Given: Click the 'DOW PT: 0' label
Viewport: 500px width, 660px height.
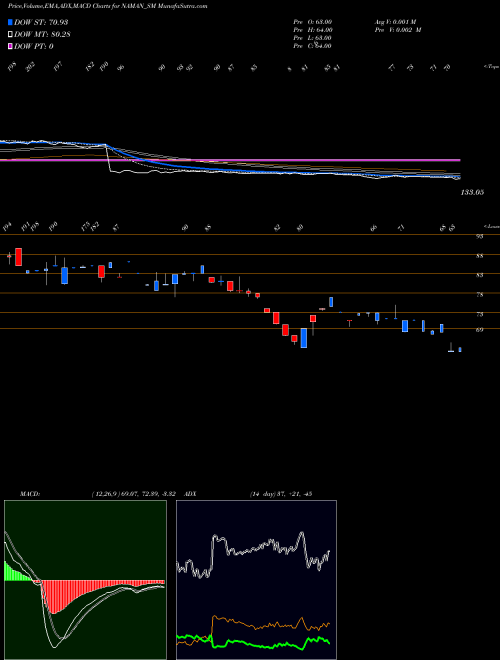Looking at the screenshot, I should 34,46.
